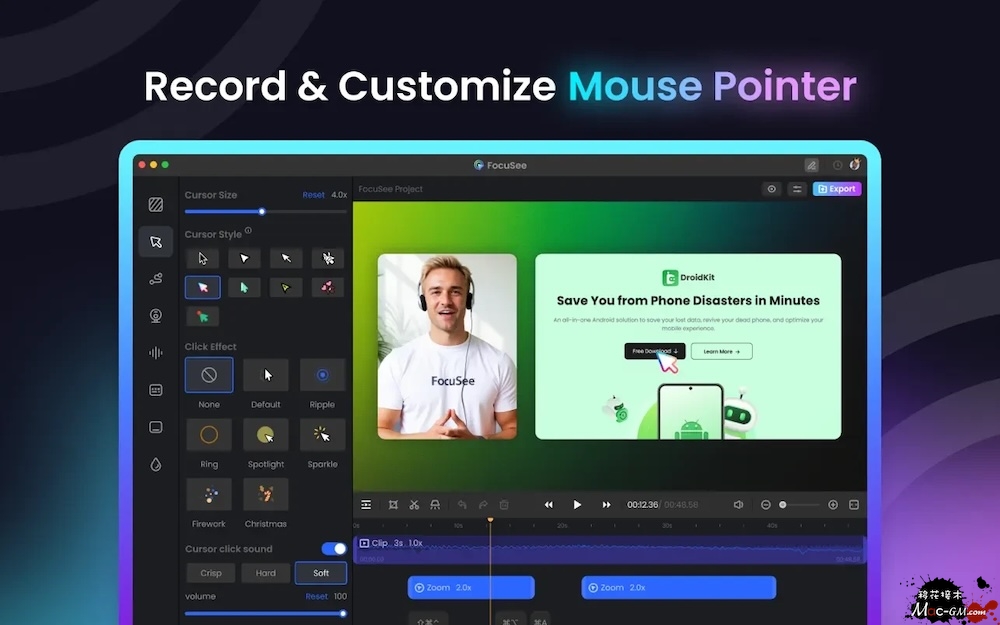Select the Ripple click effect
The width and height of the screenshot is (1000, 625).
coord(322,375)
